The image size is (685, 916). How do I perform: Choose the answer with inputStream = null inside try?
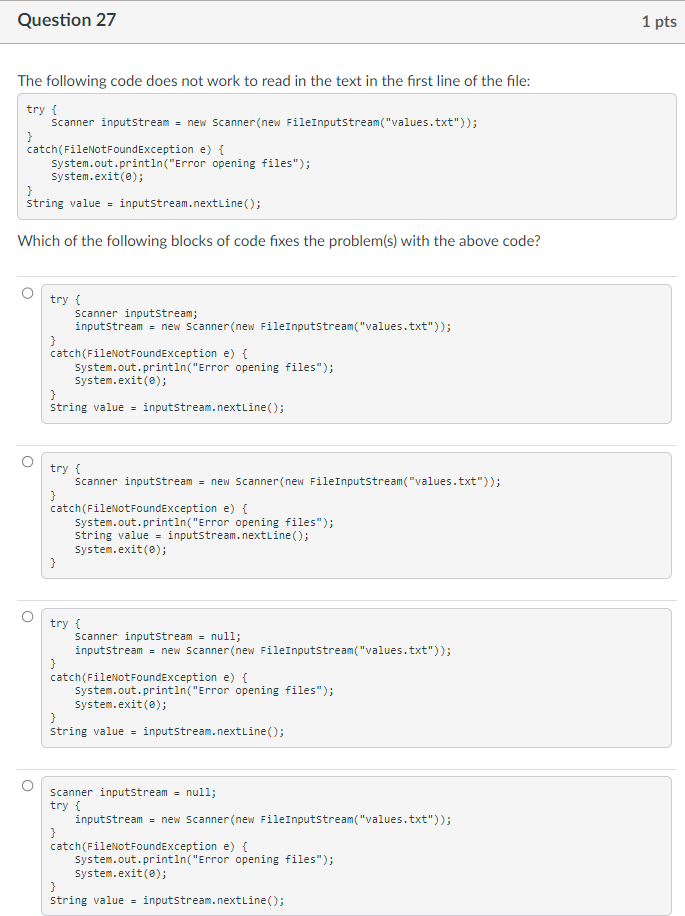pyautogui.click(x=26, y=616)
